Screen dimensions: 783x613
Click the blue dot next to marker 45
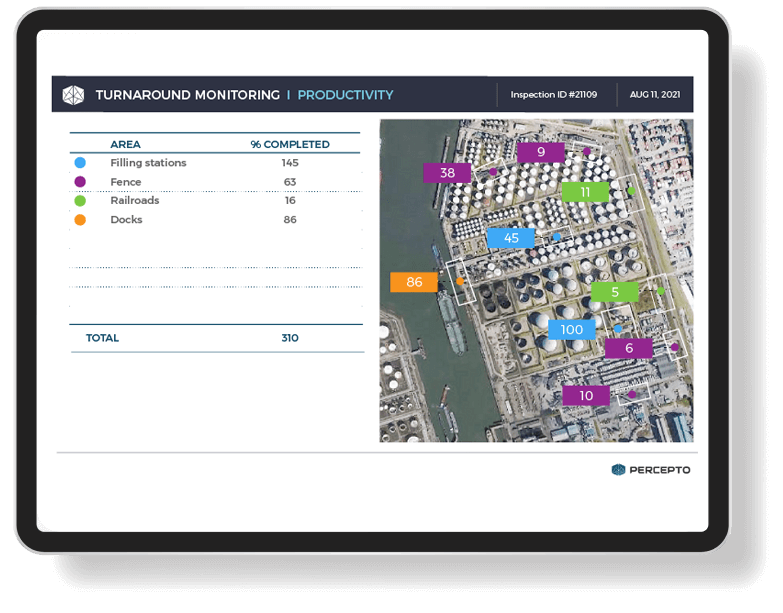point(557,237)
